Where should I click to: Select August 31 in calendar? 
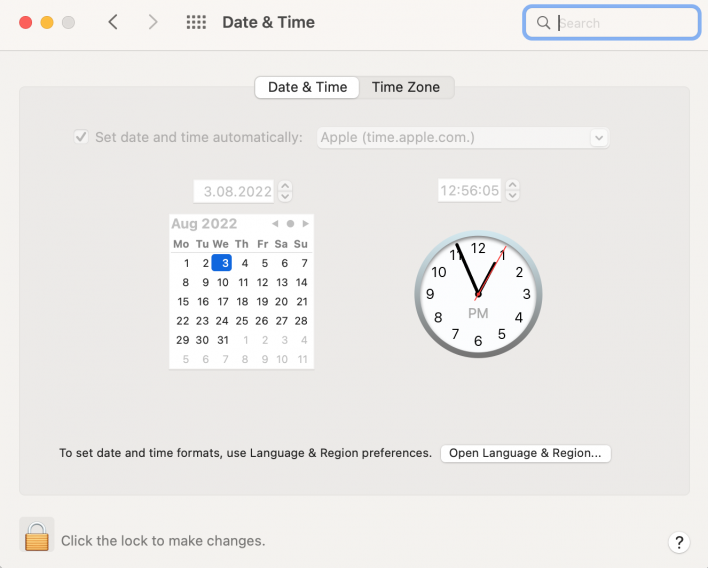coord(223,340)
